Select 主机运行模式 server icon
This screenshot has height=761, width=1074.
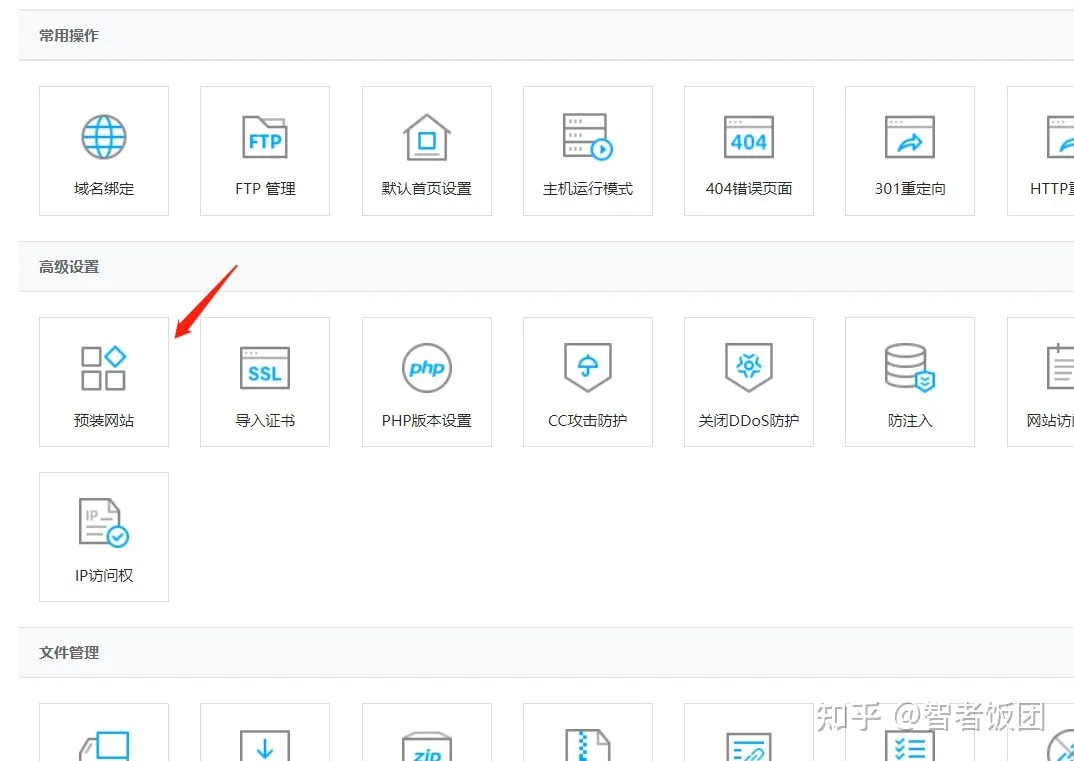coord(587,138)
